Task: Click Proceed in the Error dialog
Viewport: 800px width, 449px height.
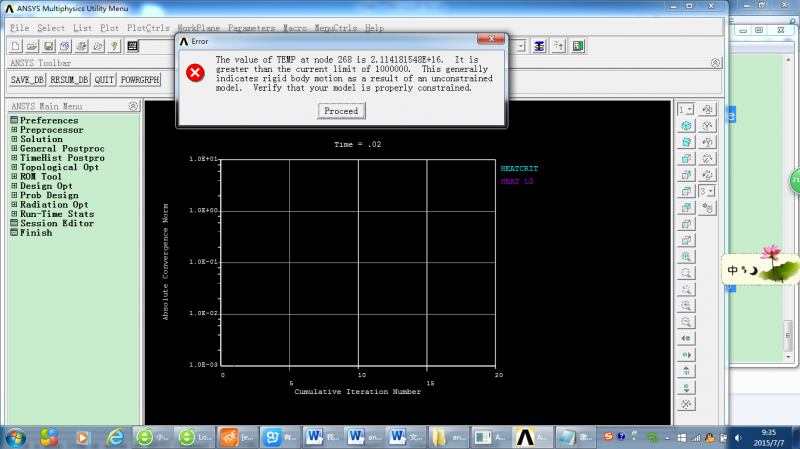Action: (x=341, y=111)
